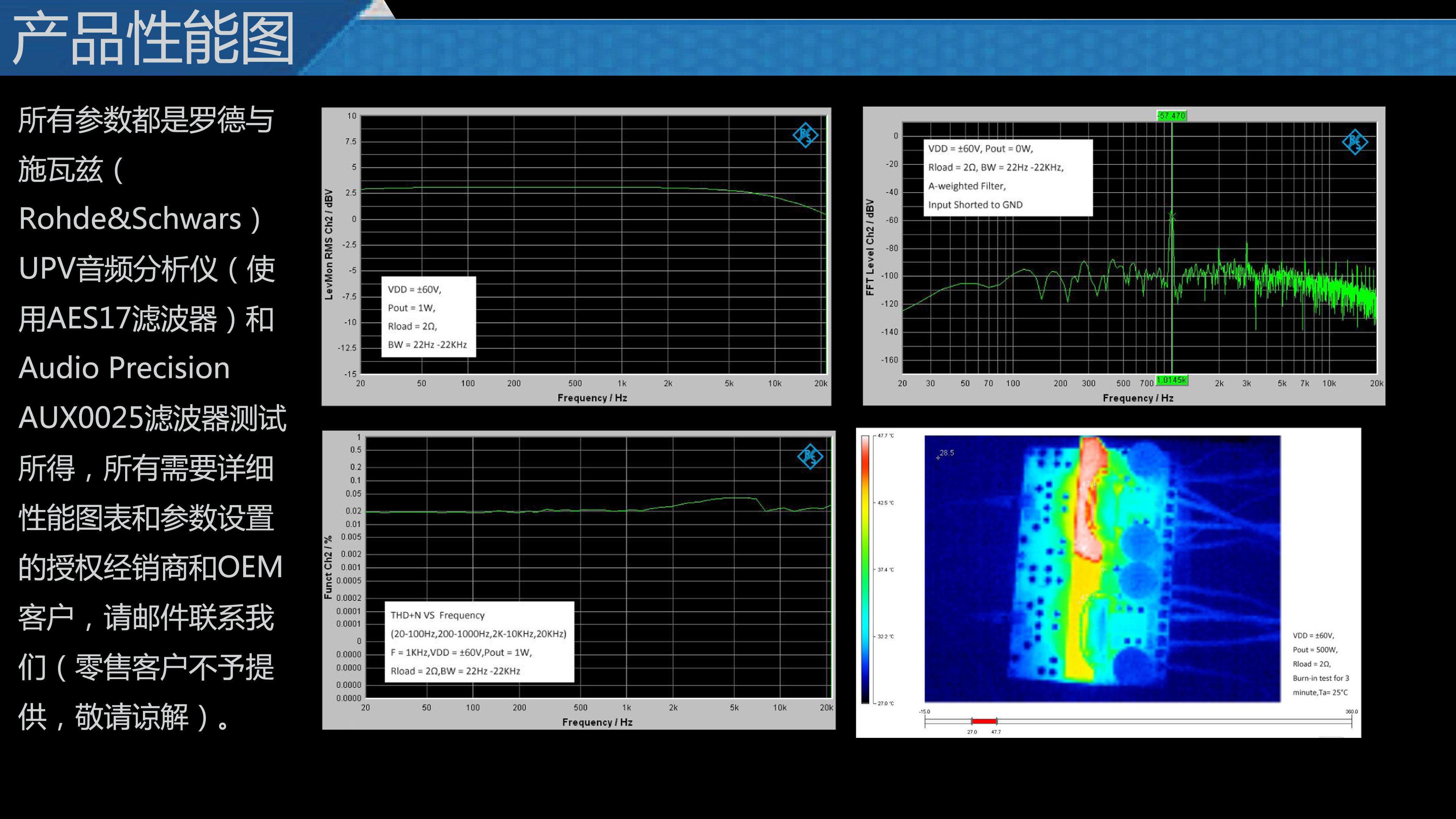The width and height of the screenshot is (1456, 819).
Task: Click the green 1.0145k cursor frequency label
Action: [x=1171, y=380]
